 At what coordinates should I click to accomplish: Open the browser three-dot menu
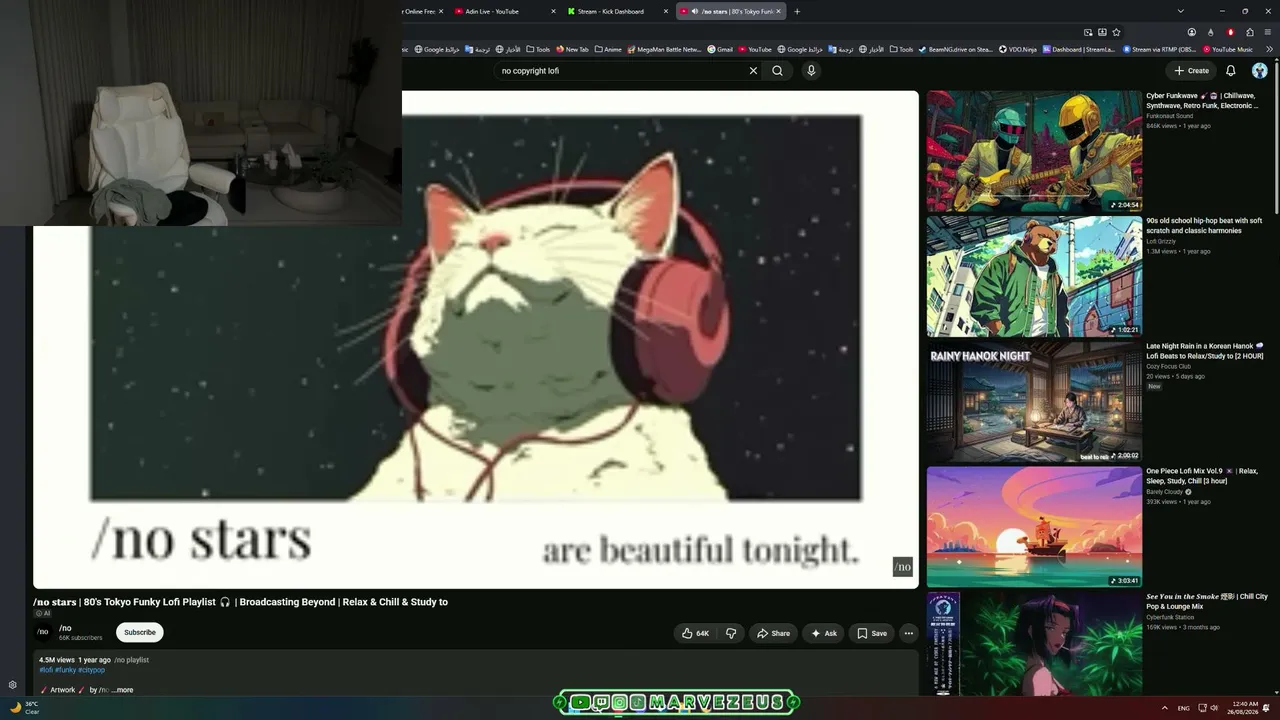click(1269, 32)
